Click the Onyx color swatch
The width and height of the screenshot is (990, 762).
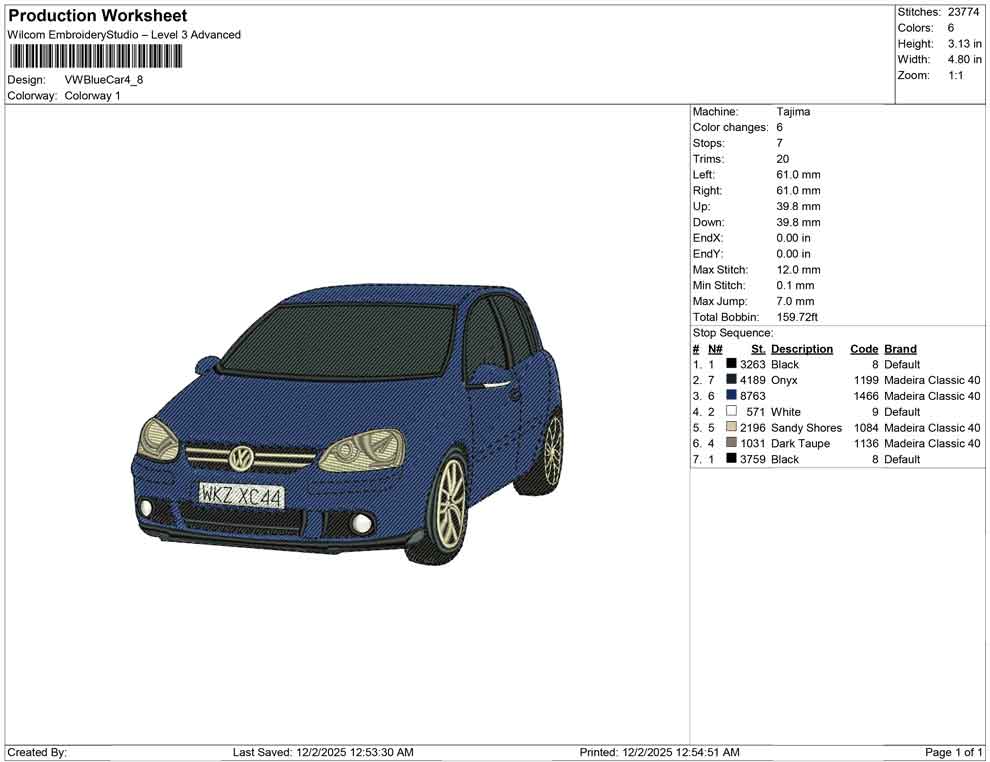coord(731,379)
